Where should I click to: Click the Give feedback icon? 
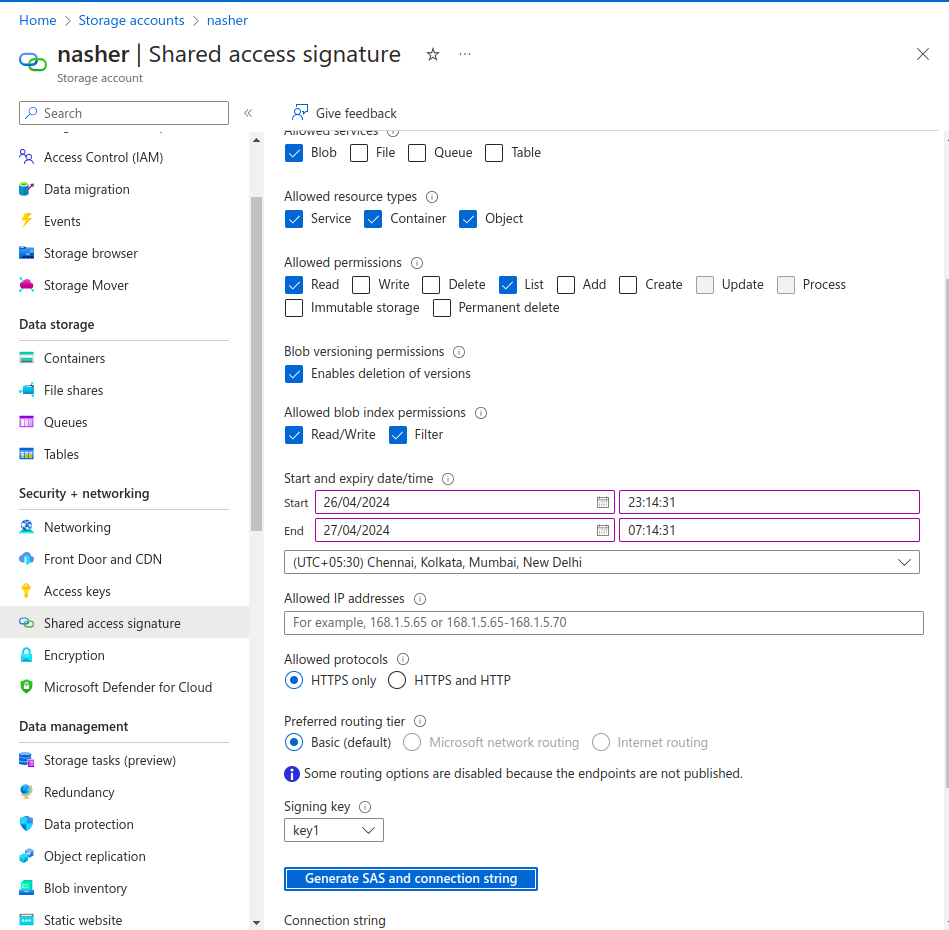click(298, 113)
